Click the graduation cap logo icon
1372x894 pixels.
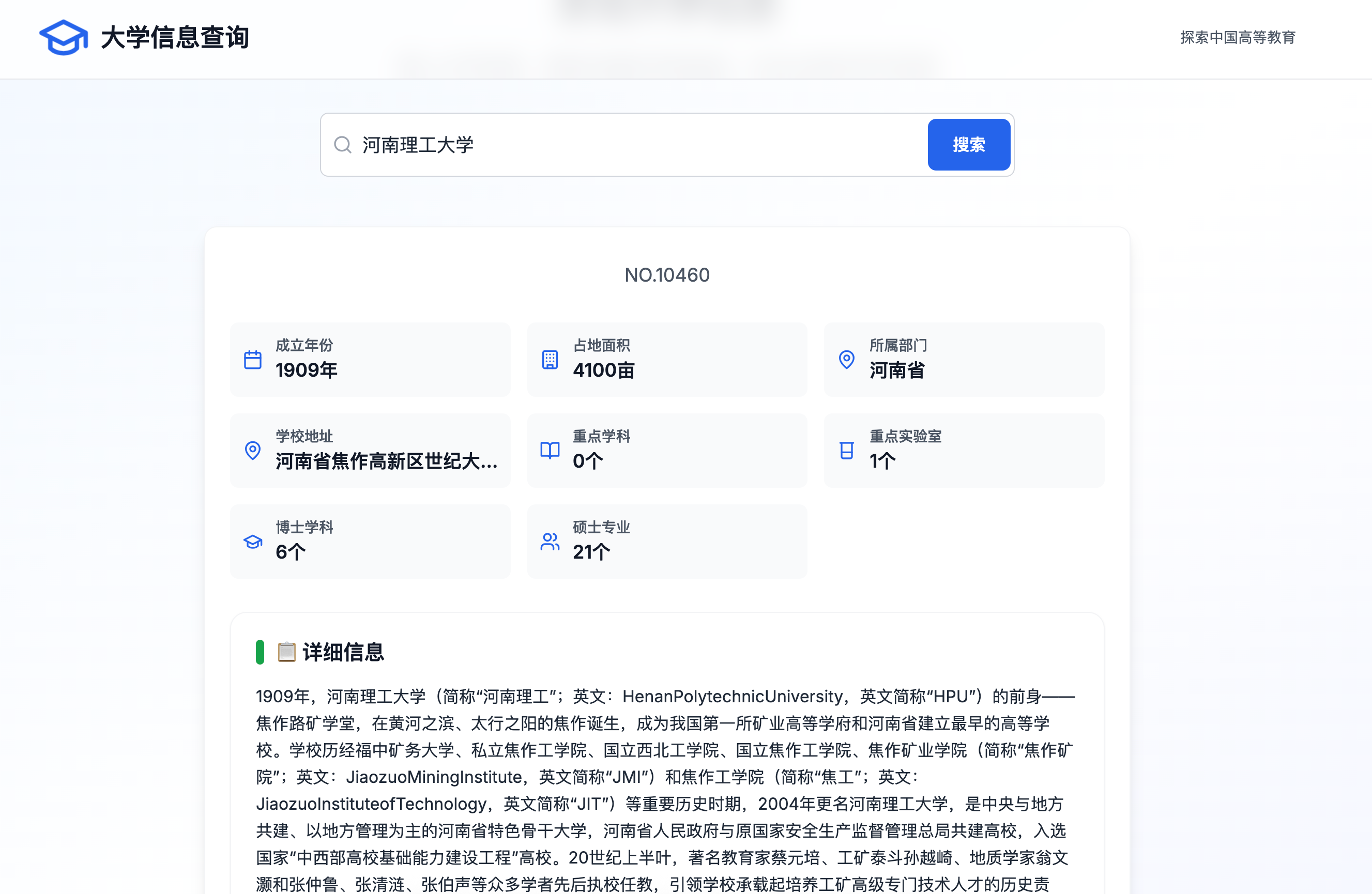coord(64,38)
